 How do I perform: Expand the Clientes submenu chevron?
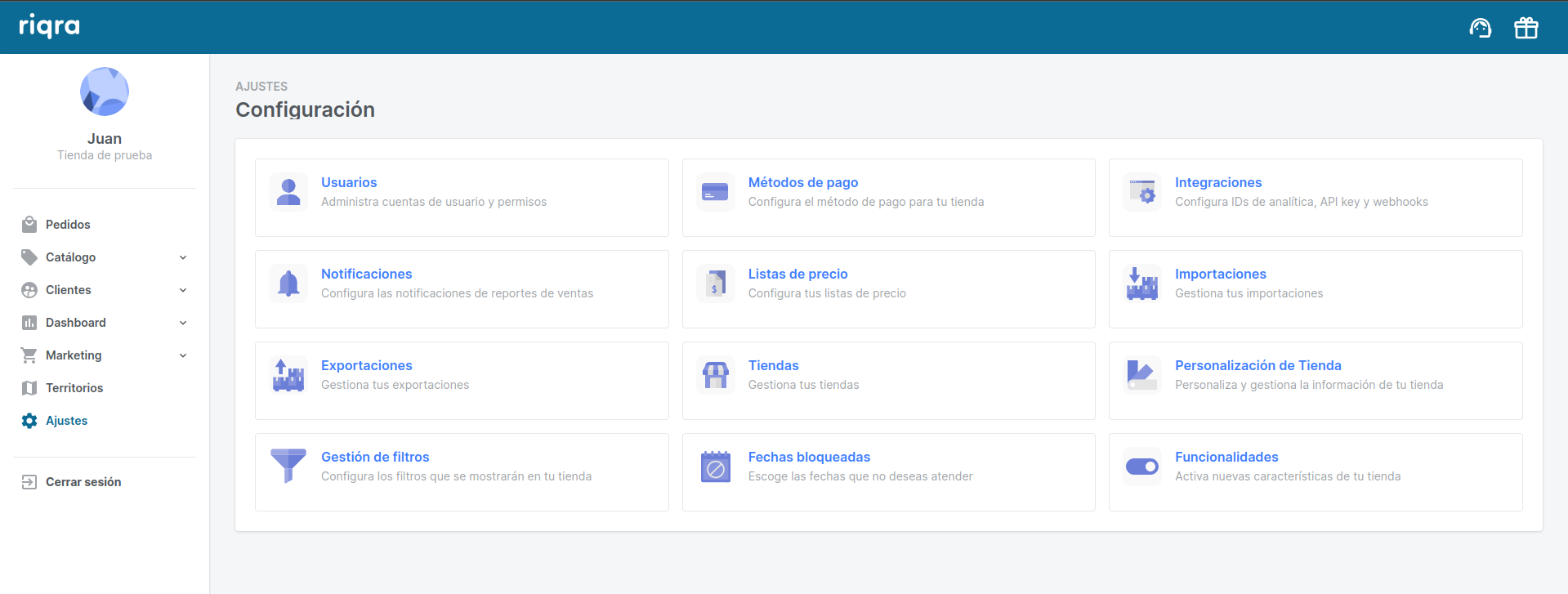pos(183,290)
